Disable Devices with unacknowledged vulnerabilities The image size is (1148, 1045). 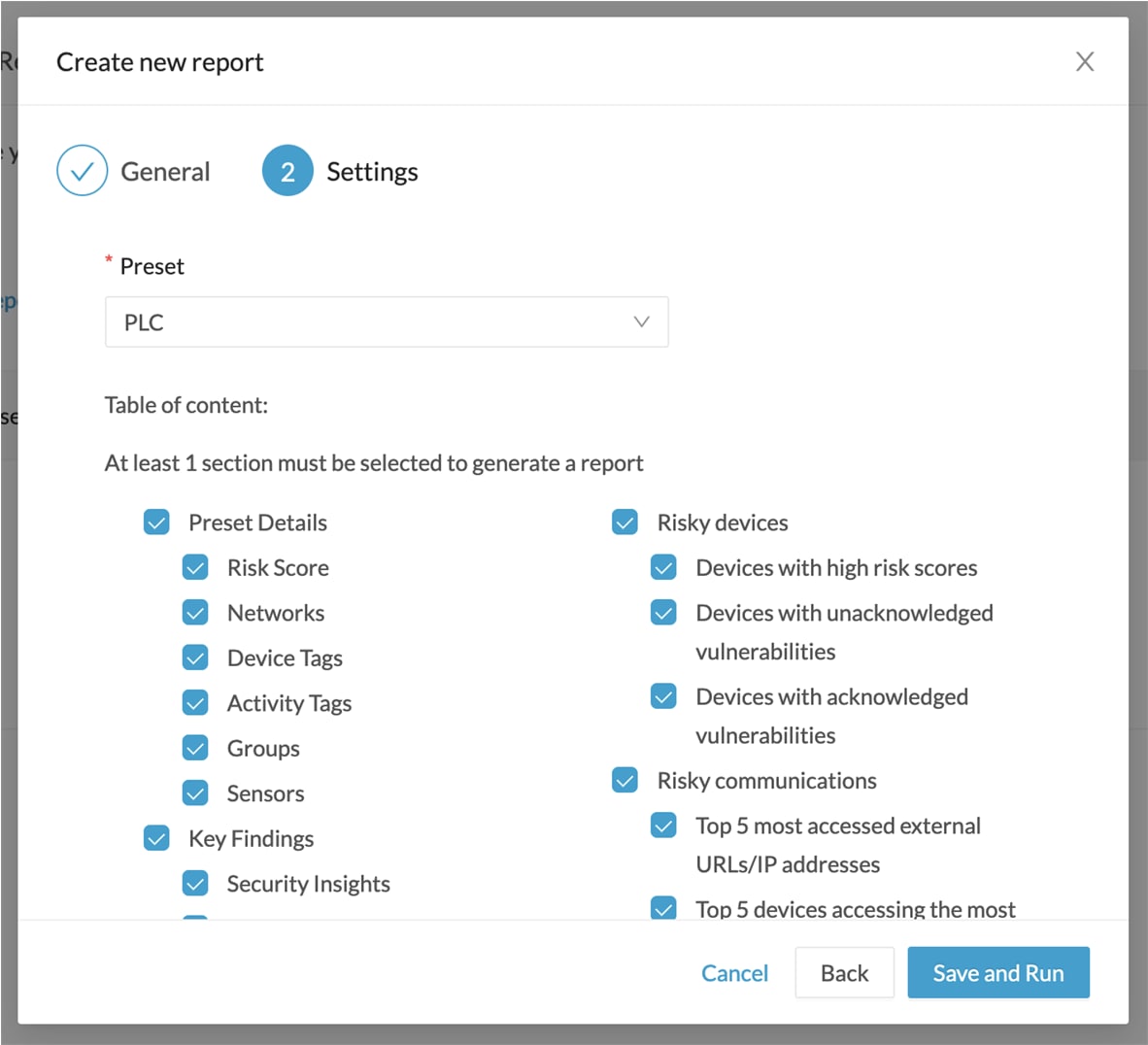click(x=663, y=612)
